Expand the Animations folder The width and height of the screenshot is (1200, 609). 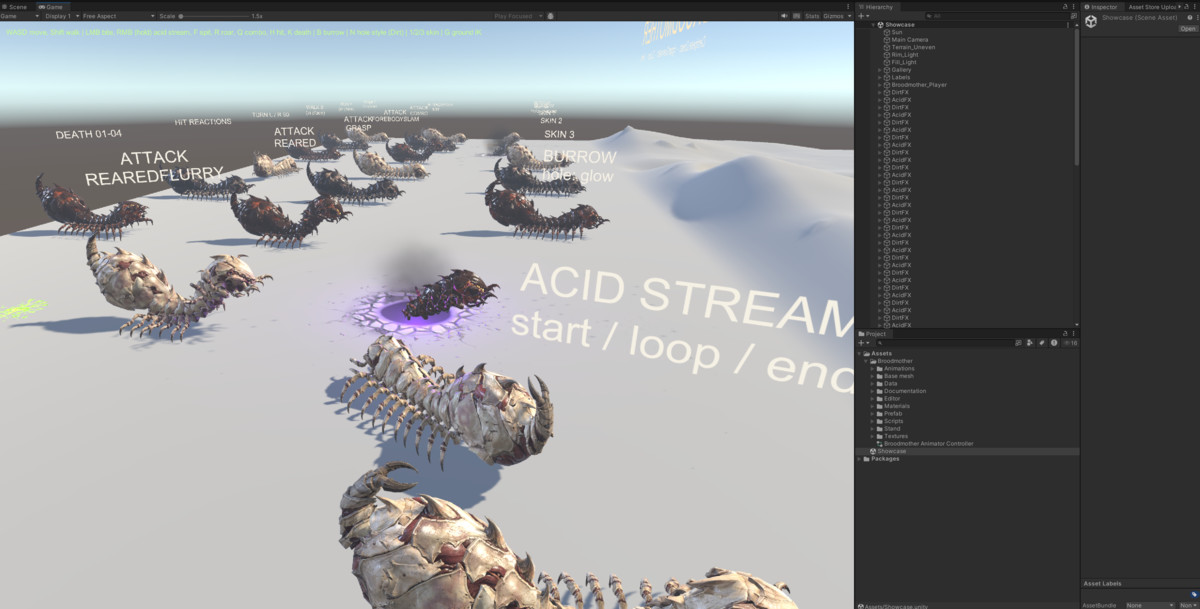[872, 369]
